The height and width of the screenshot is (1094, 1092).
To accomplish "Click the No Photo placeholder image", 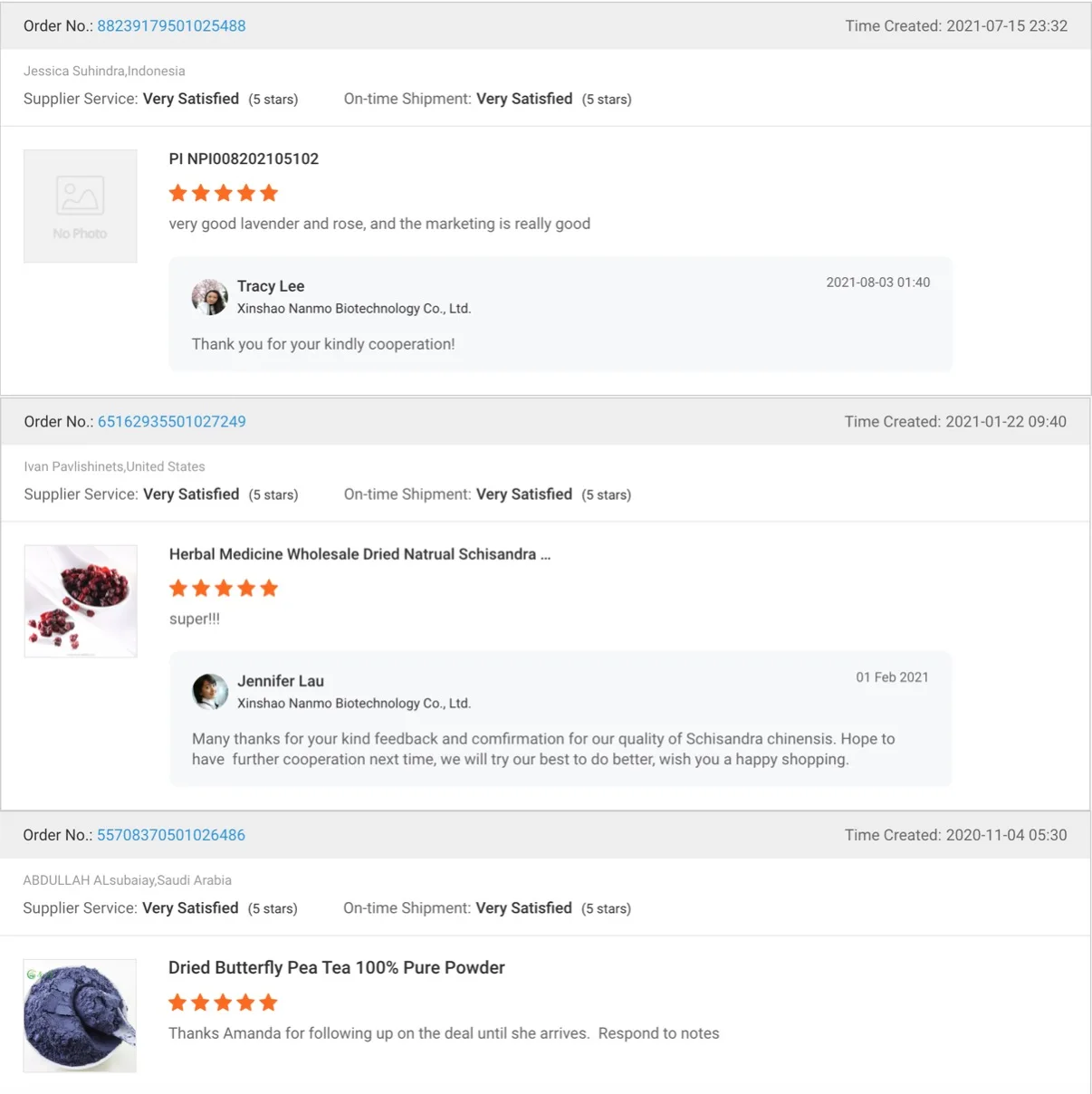I will point(81,206).
